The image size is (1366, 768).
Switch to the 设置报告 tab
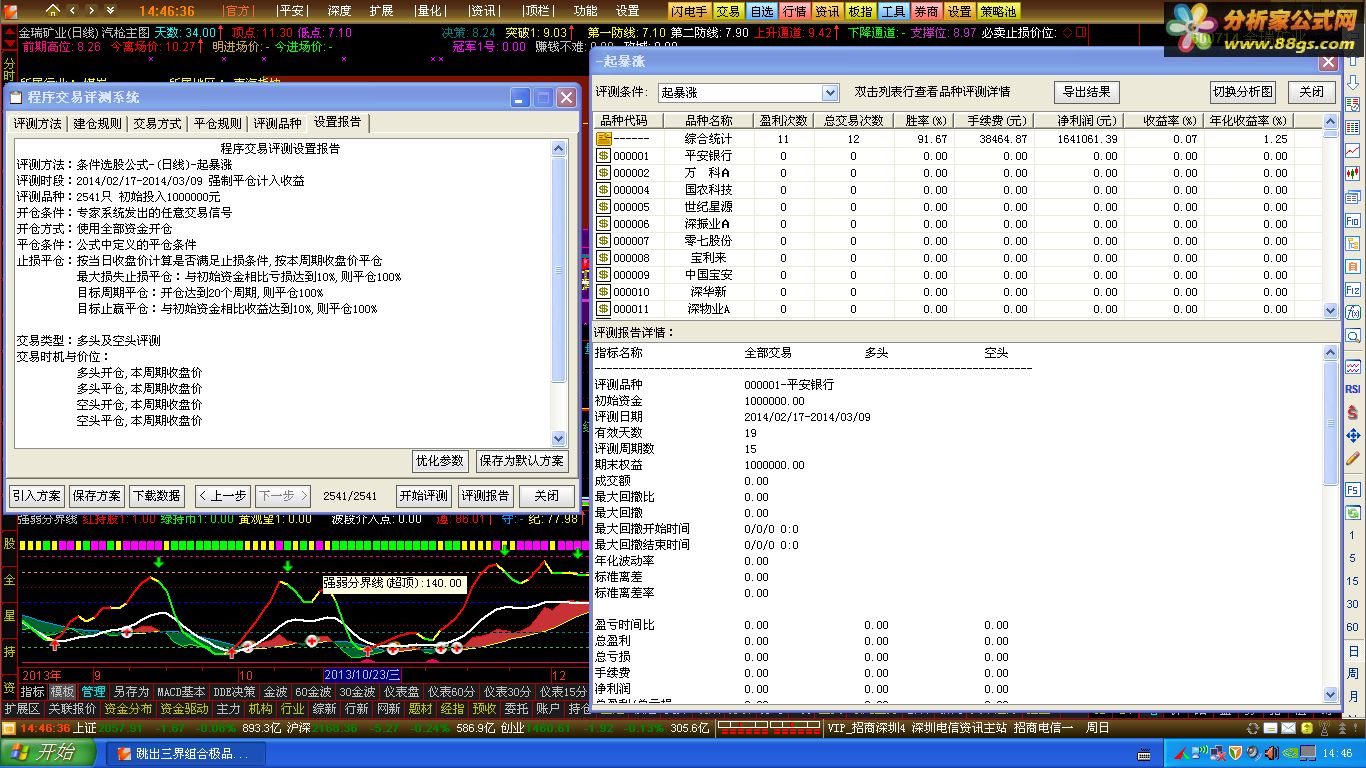tap(338, 122)
